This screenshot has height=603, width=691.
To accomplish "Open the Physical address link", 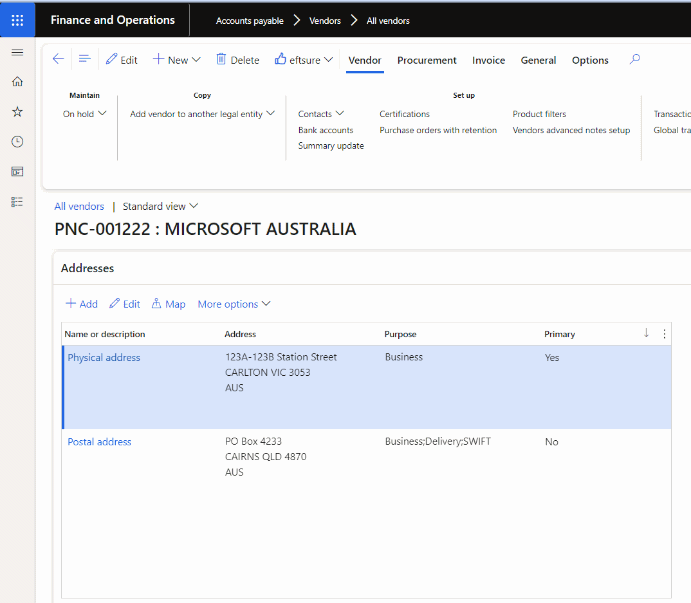I will 104,357.
